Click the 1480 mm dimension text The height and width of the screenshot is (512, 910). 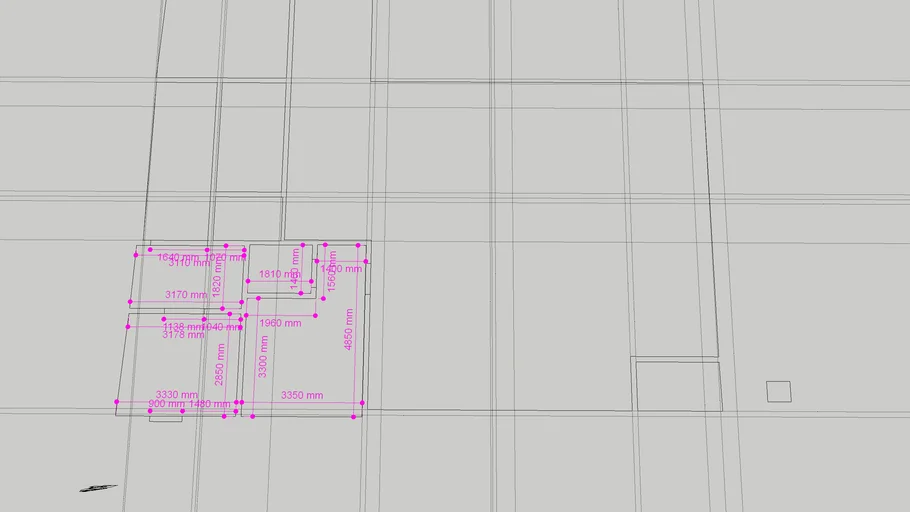pyautogui.click(x=209, y=404)
